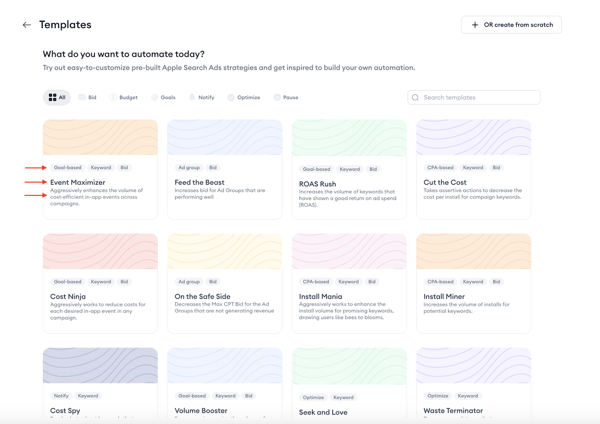
Task: Click CPA-based tag on Install Mania card
Action: [316, 282]
